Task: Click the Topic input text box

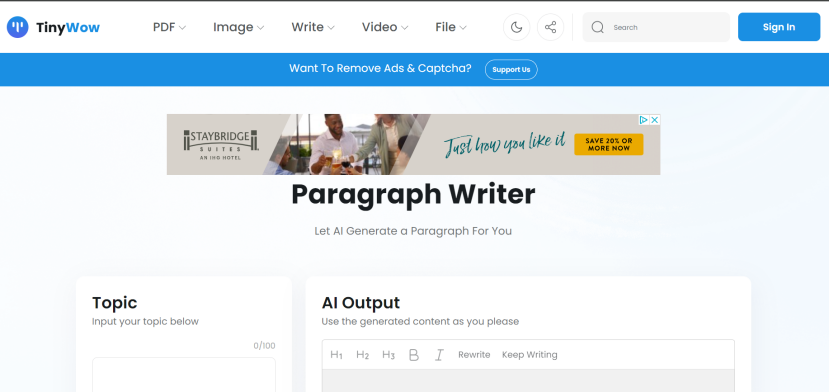Action: (184, 375)
